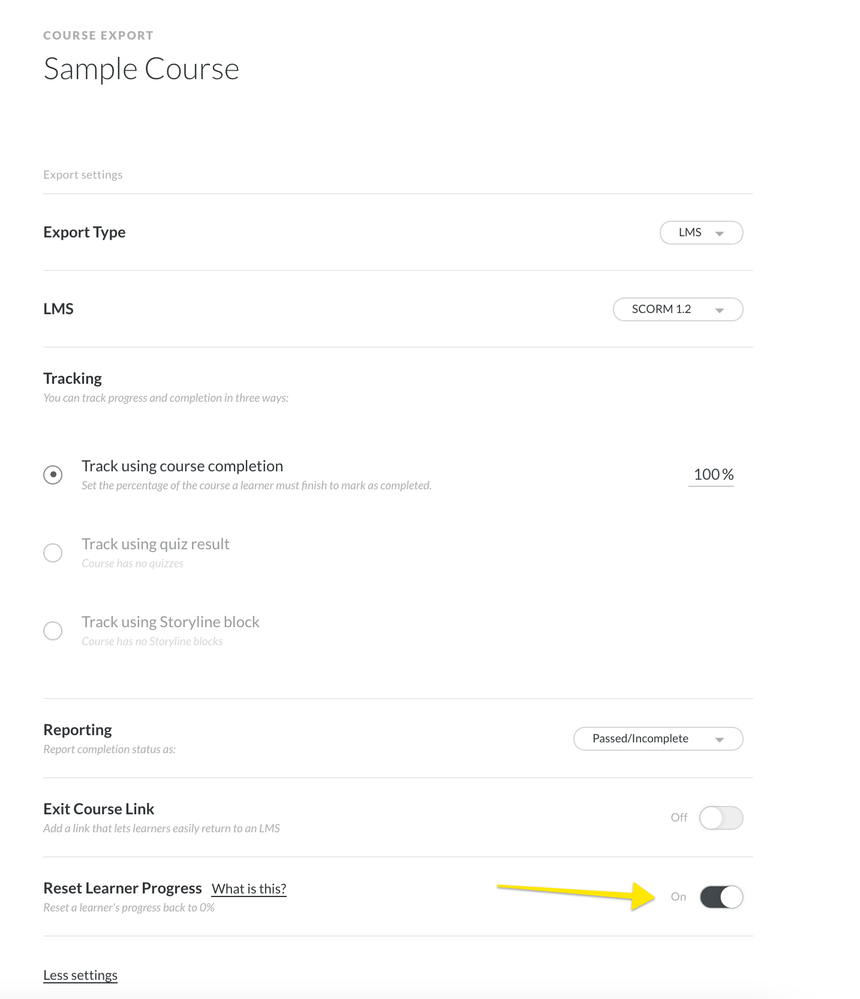Select Track using Storyline block radio
860x999 pixels.
point(53,631)
